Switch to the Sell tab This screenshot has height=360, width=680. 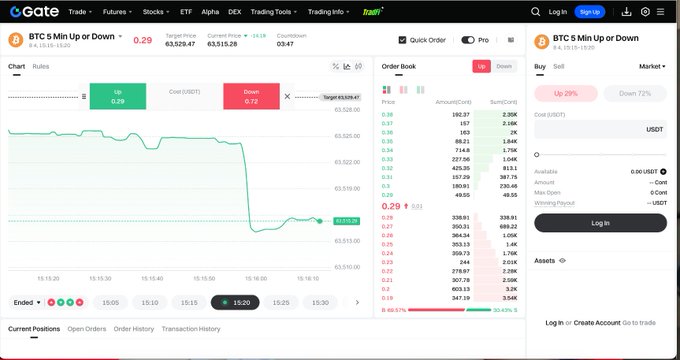click(559, 66)
